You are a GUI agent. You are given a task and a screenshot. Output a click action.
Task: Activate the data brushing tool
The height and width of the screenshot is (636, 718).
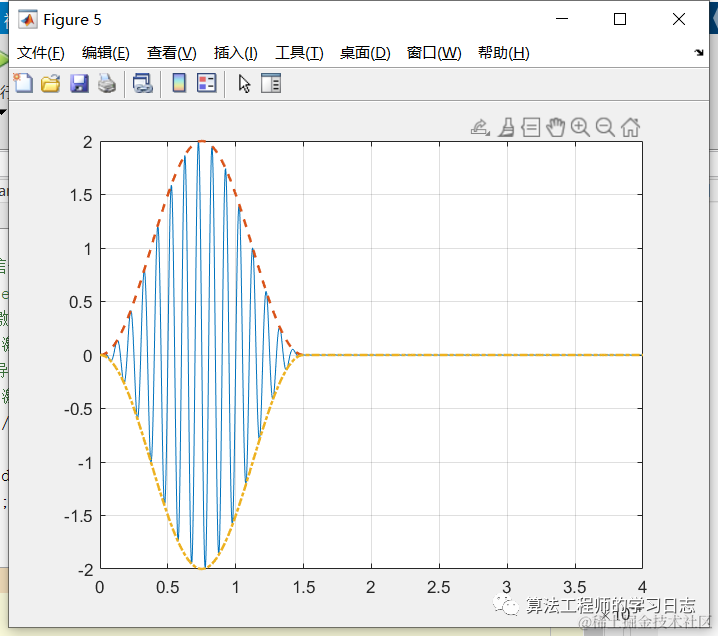(x=506, y=127)
